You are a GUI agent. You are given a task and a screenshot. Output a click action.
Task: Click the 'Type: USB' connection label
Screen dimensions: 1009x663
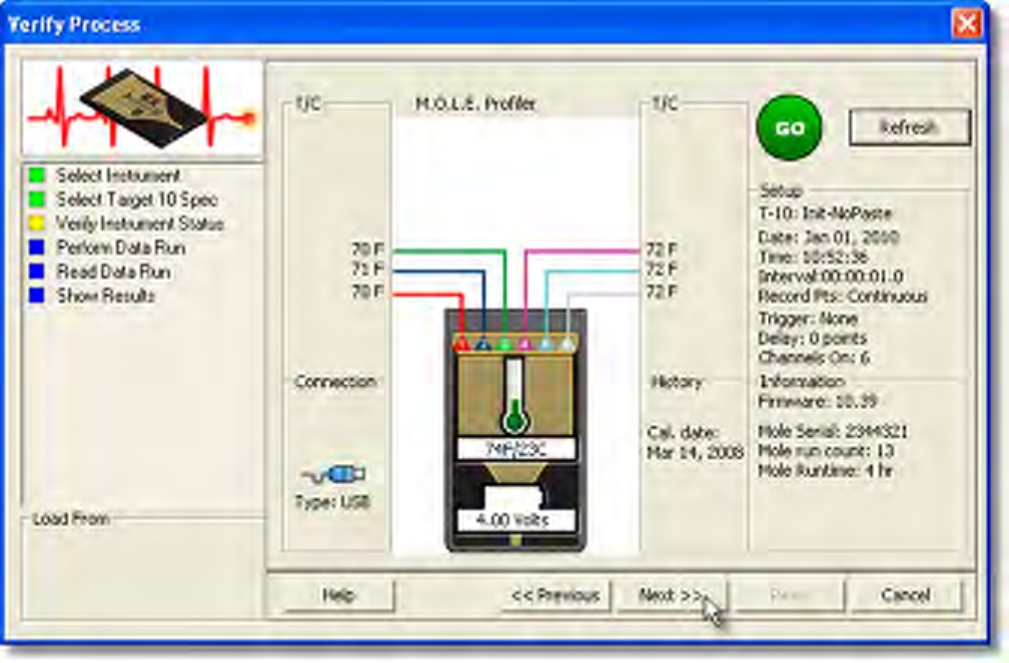click(333, 502)
